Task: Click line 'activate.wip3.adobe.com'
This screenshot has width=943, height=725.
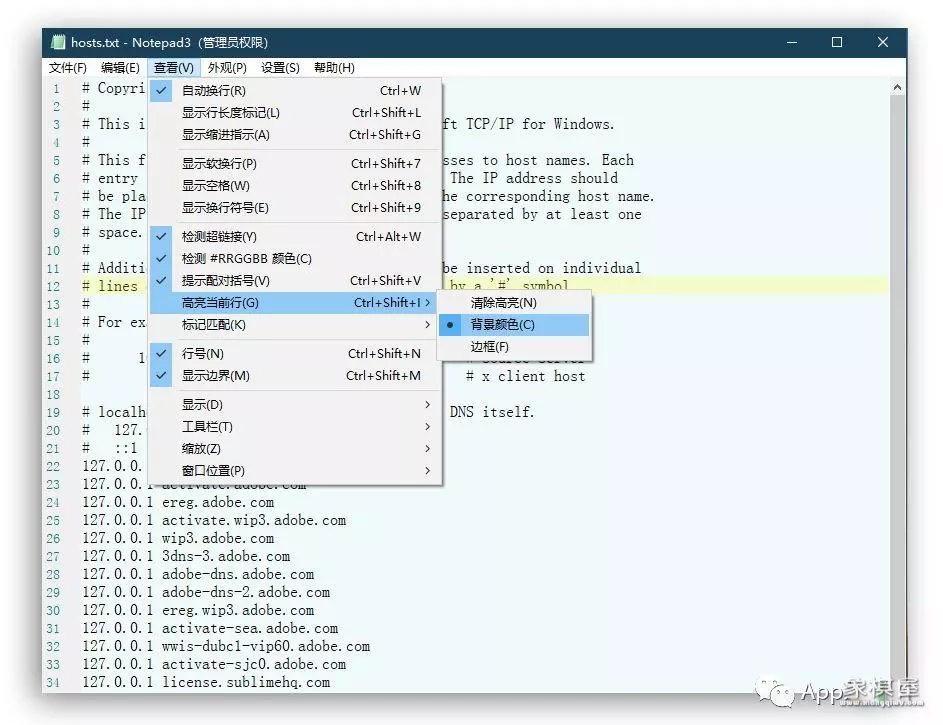Action: (254, 520)
